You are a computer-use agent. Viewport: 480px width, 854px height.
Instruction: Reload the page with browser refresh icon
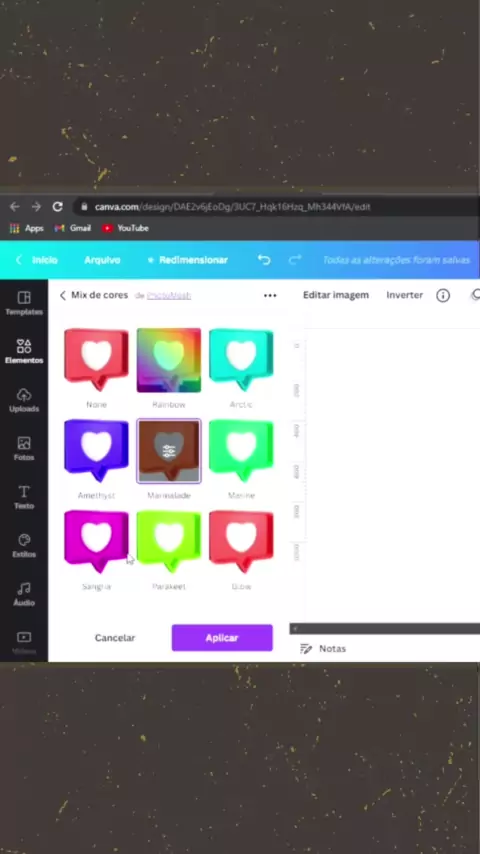point(57,206)
